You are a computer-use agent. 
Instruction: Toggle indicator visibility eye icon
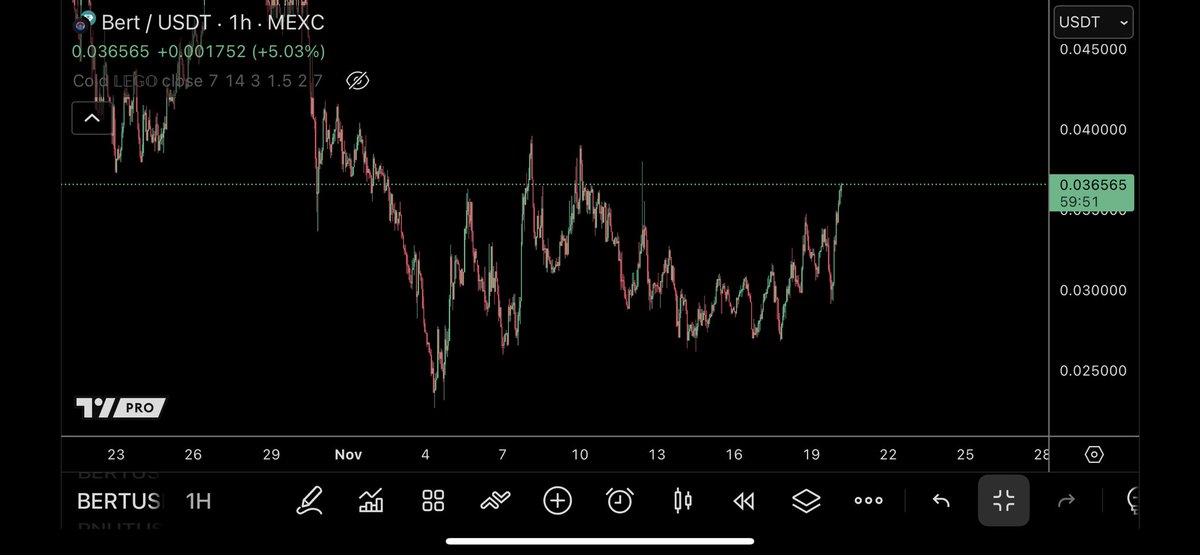coord(357,81)
